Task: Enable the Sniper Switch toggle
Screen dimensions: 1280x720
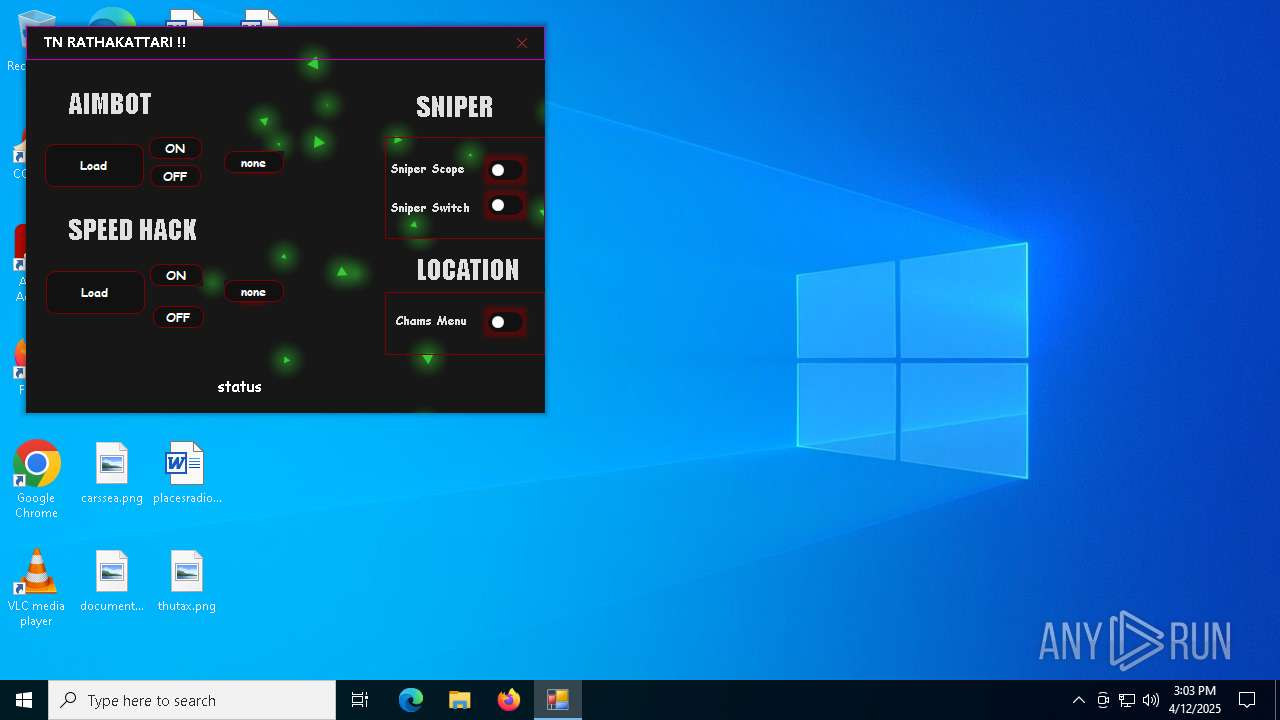Action: point(505,205)
